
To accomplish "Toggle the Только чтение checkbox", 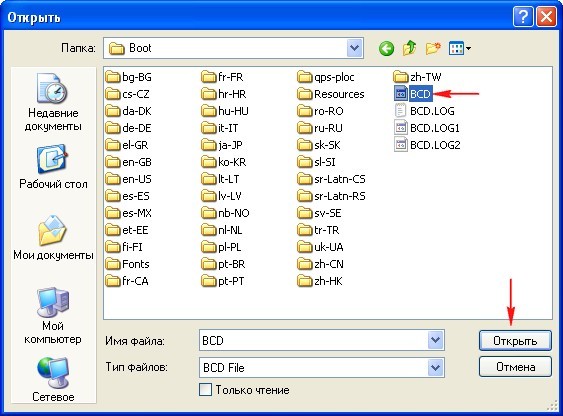I will pos(205,390).
